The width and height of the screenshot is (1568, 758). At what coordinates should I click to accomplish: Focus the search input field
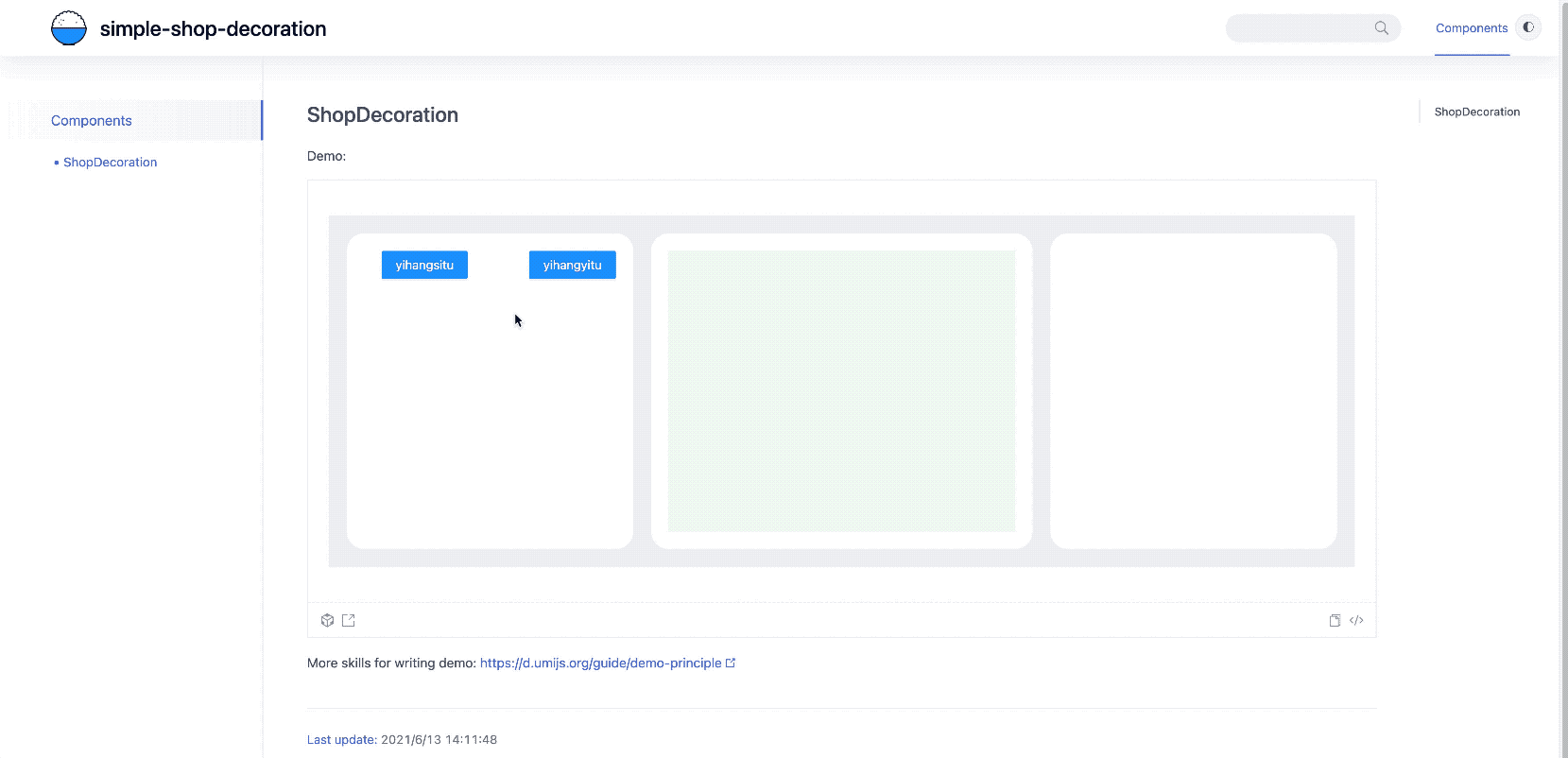(x=1313, y=28)
